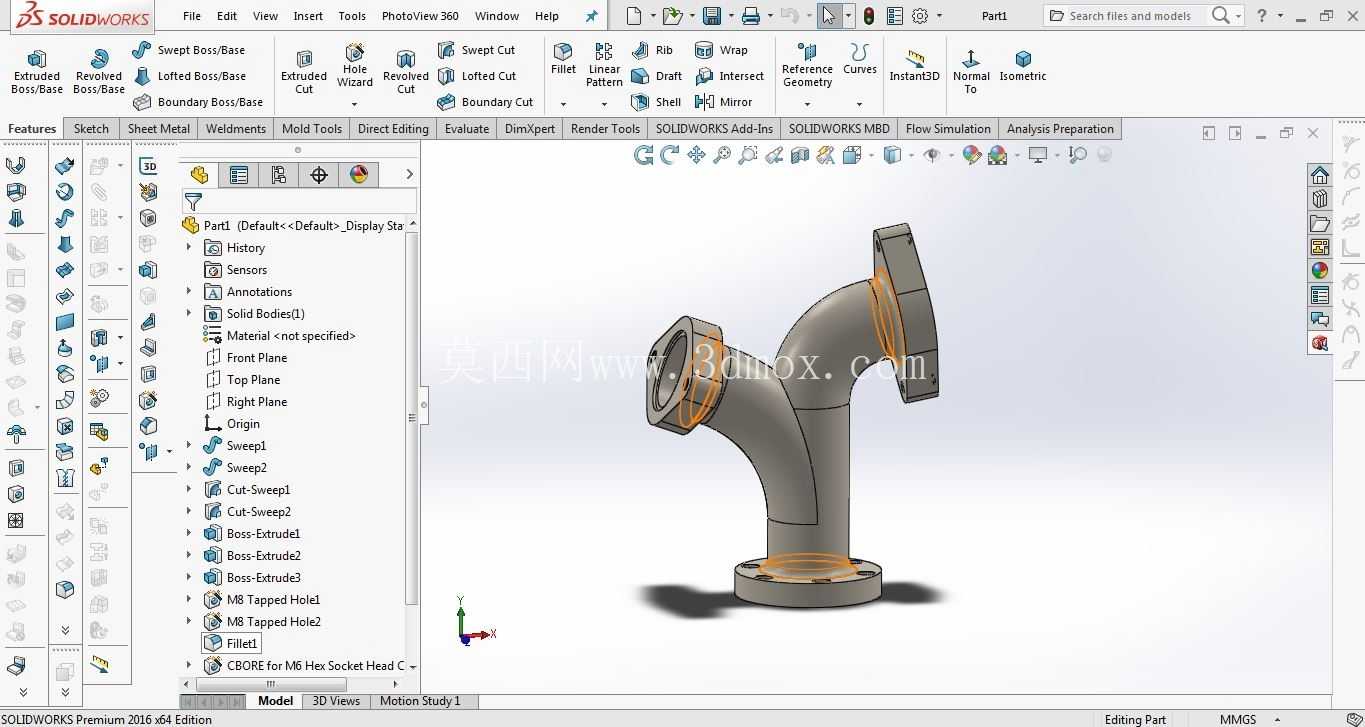The height and width of the screenshot is (727, 1365).
Task: Switch to the Sketch tab
Action: pyautogui.click(x=91, y=129)
